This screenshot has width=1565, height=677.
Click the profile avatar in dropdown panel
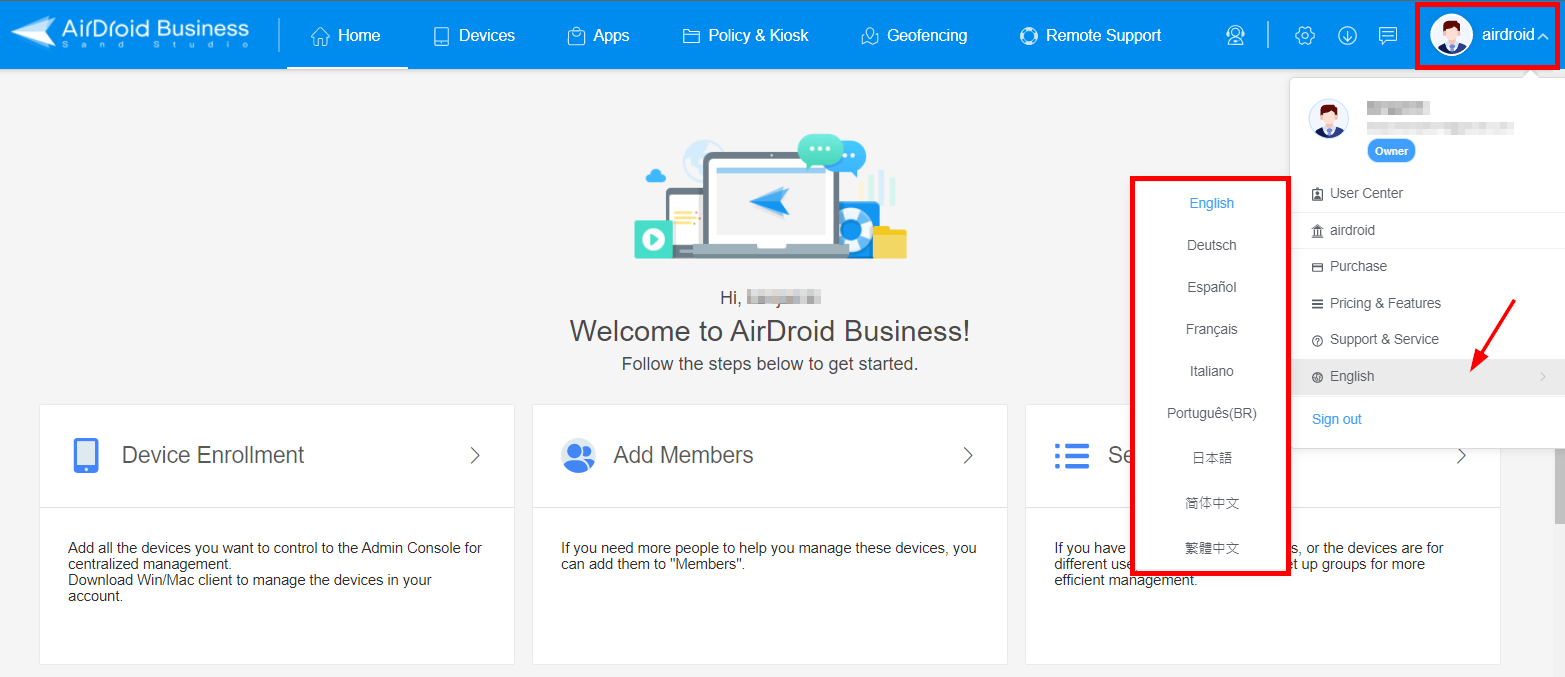coord(1329,119)
